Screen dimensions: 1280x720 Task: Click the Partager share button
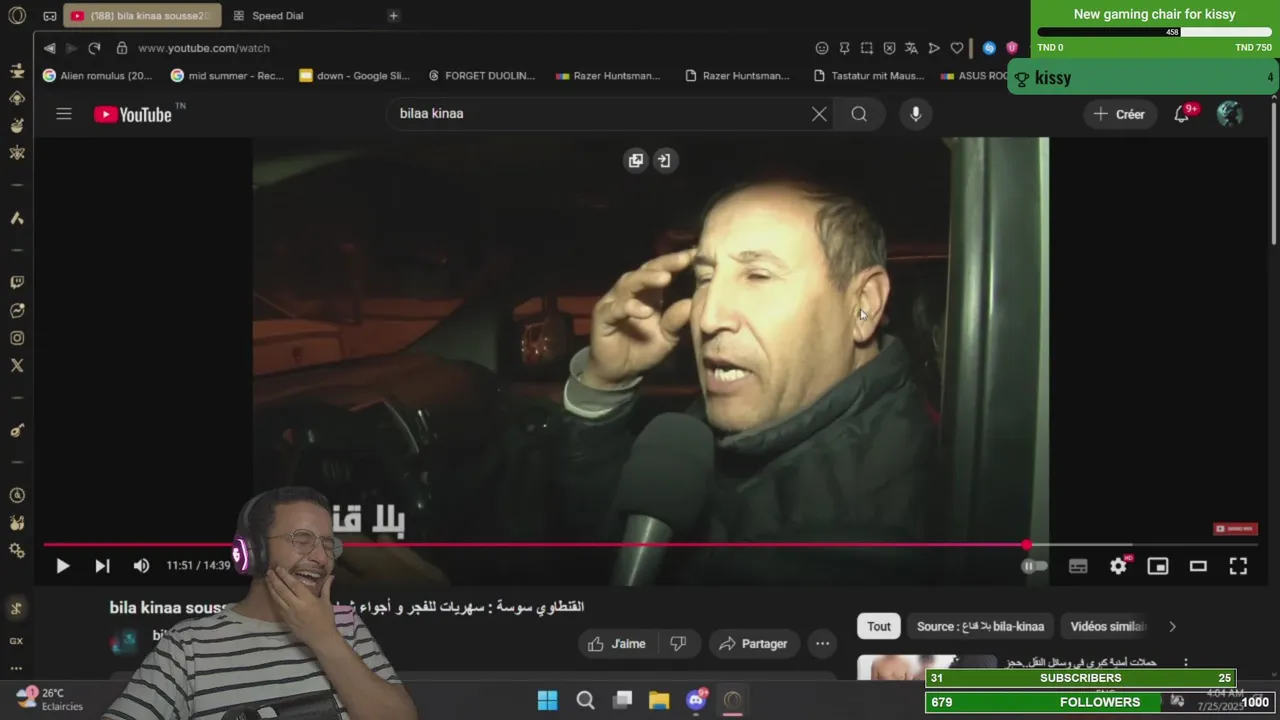coord(753,644)
